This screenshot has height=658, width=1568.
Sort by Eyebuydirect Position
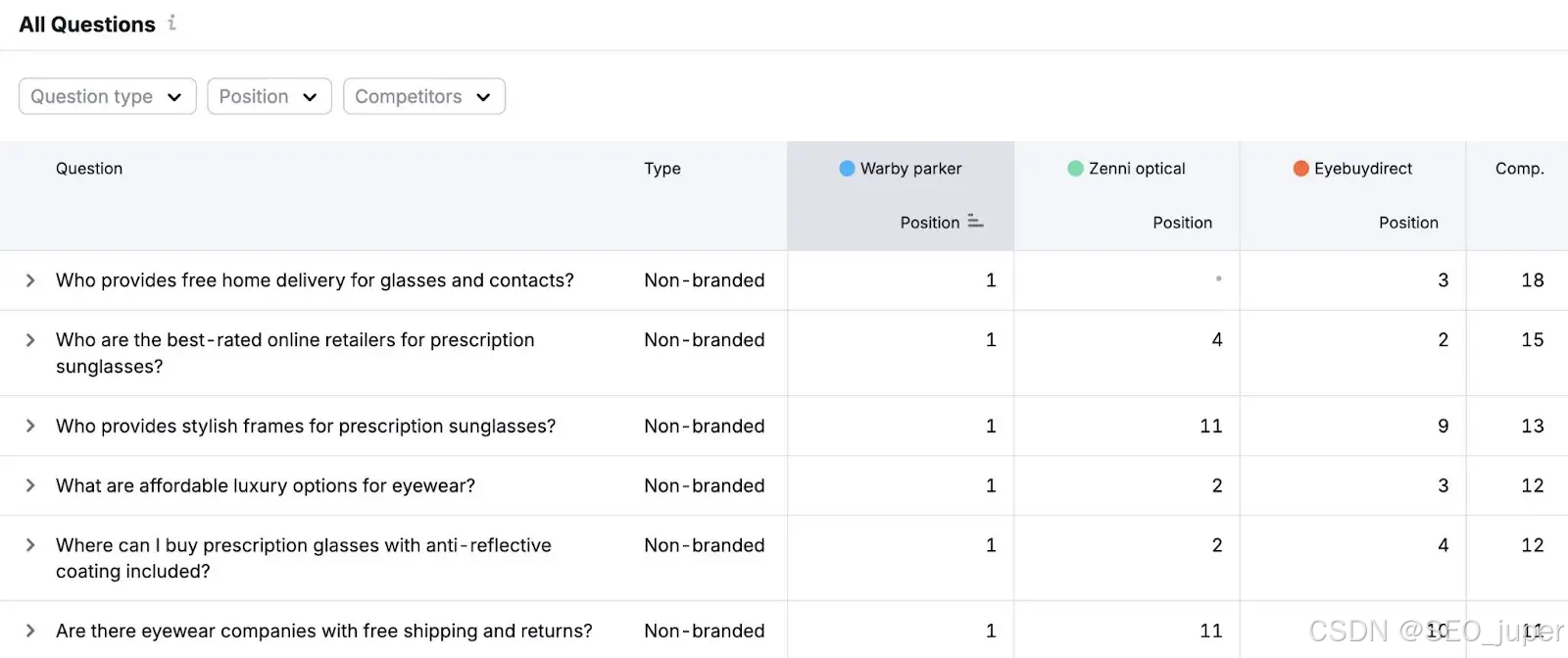(x=1408, y=223)
